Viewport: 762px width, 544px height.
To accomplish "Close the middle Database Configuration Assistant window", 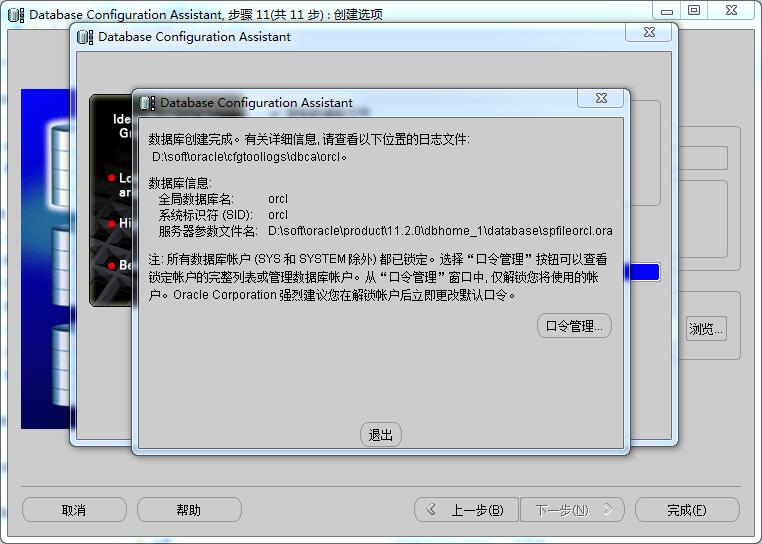I will click(x=649, y=32).
